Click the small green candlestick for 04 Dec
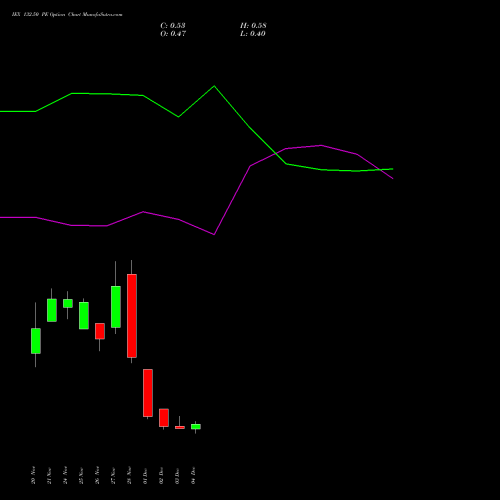 196,427
